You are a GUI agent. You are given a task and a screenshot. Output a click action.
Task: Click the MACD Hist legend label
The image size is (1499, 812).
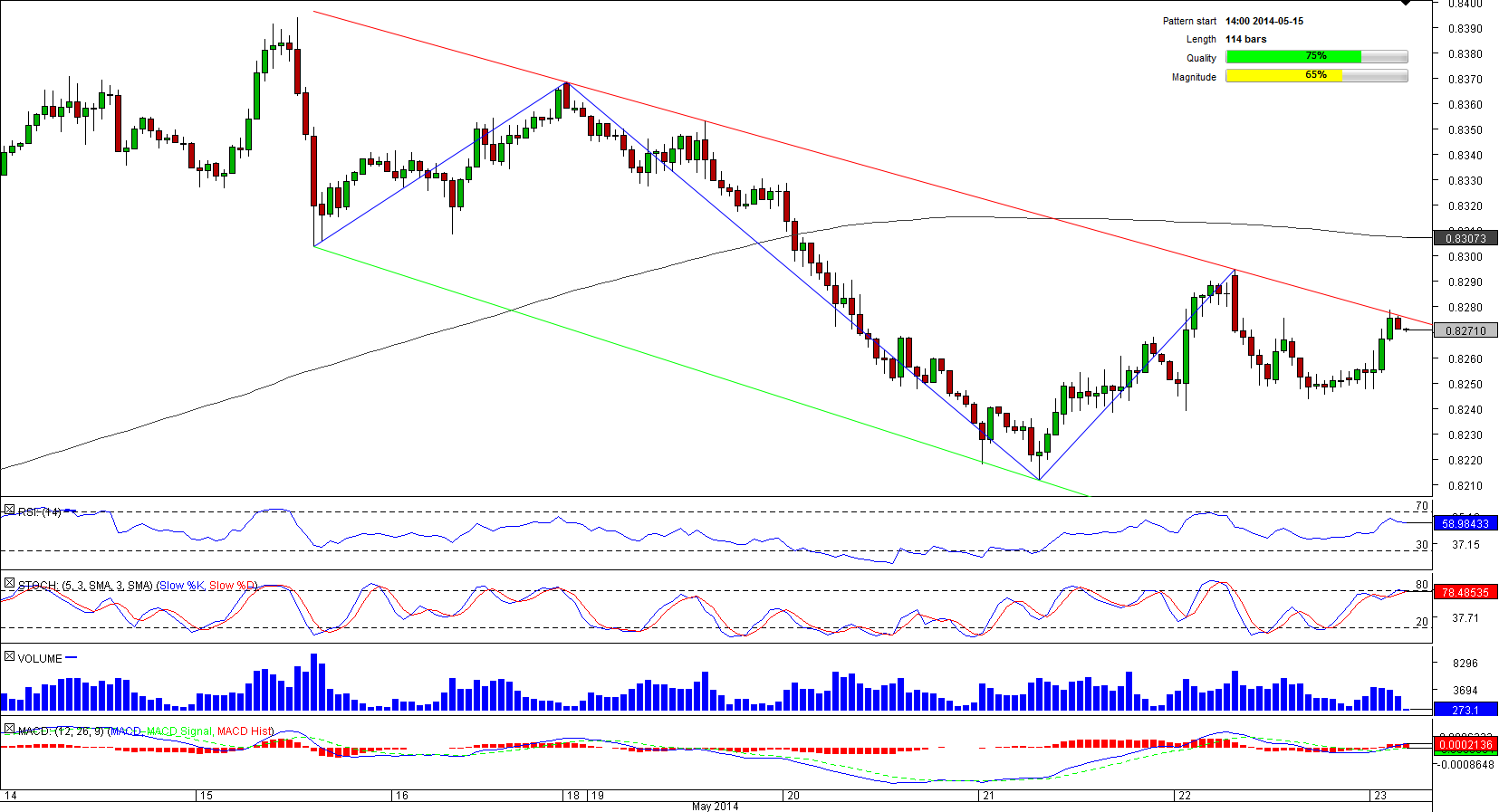245,731
